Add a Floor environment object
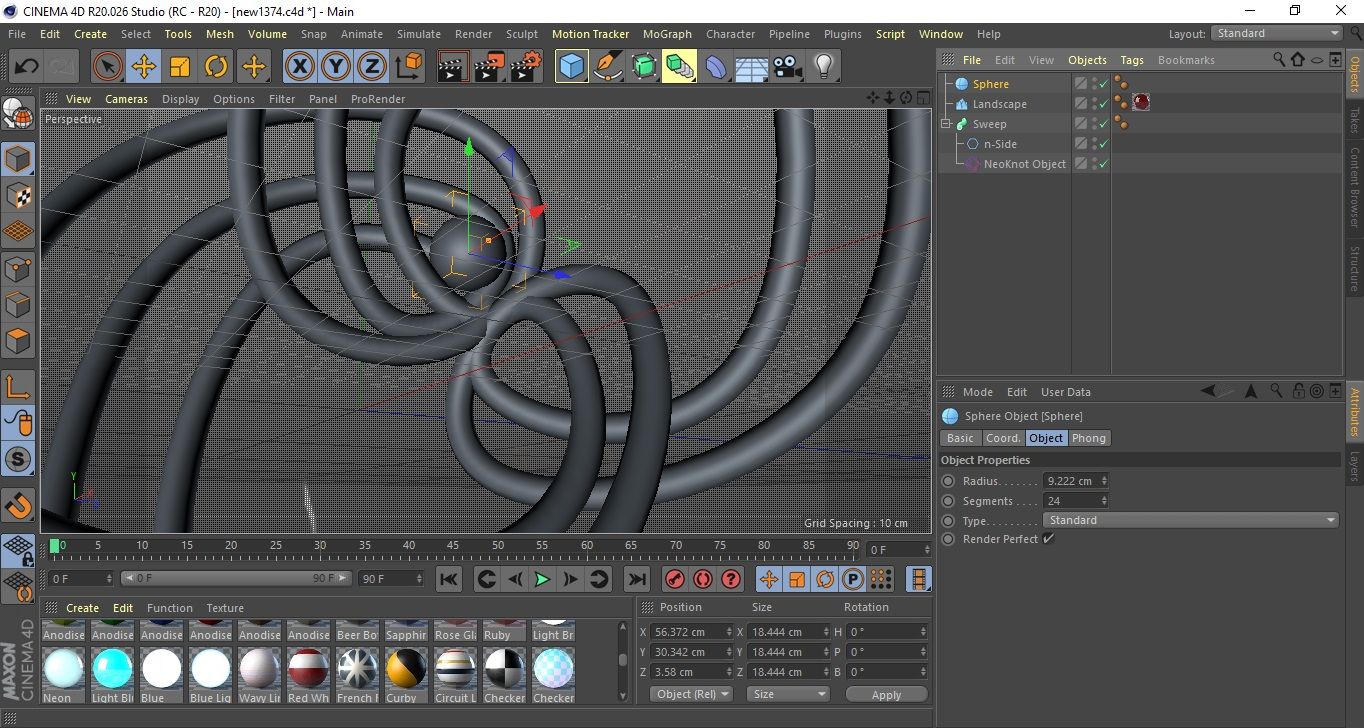Screen dimensions: 1364x728 [752, 67]
